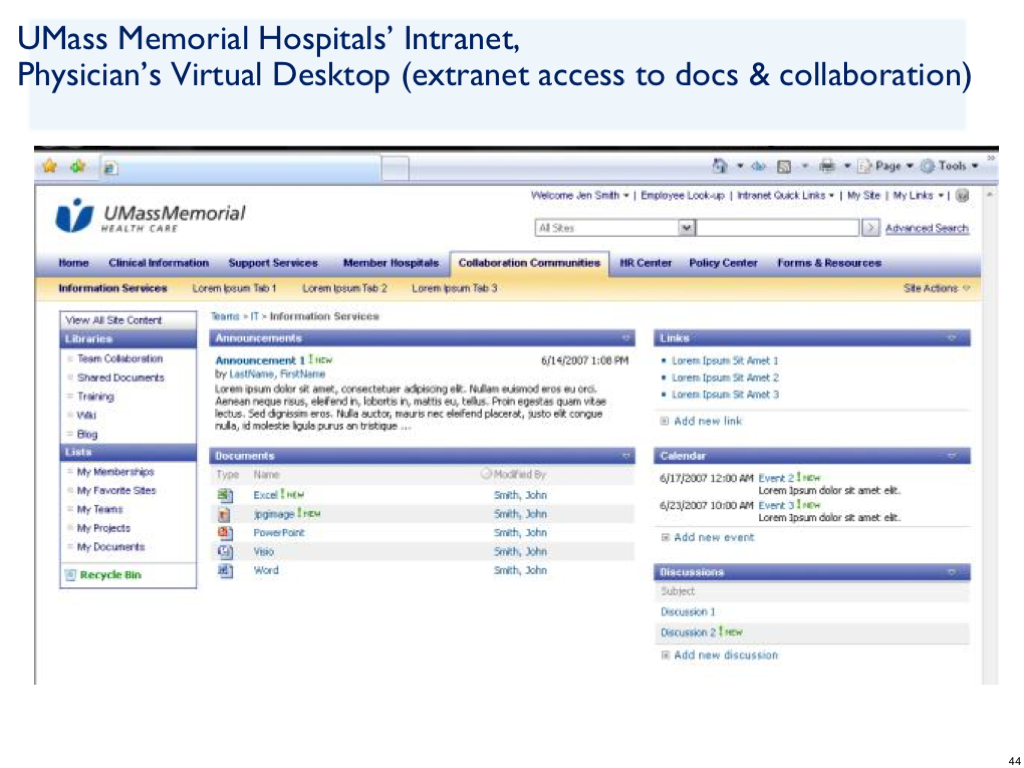
Task: Select Lorem Ipsum Tab 2 sub-tab
Action: point(344,288)
